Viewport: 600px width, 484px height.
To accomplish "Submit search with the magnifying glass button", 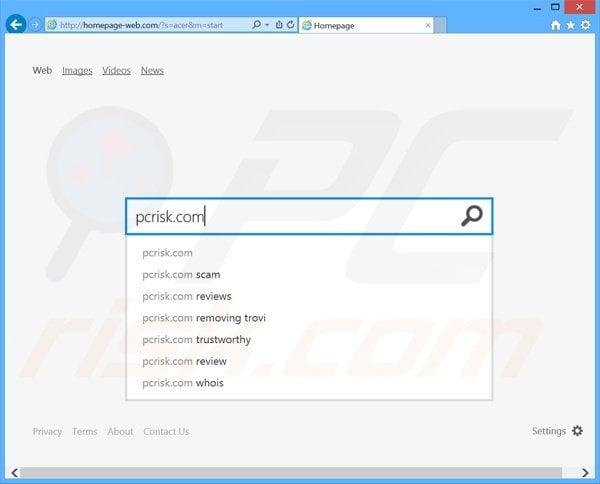I will (x=471, y=216).
